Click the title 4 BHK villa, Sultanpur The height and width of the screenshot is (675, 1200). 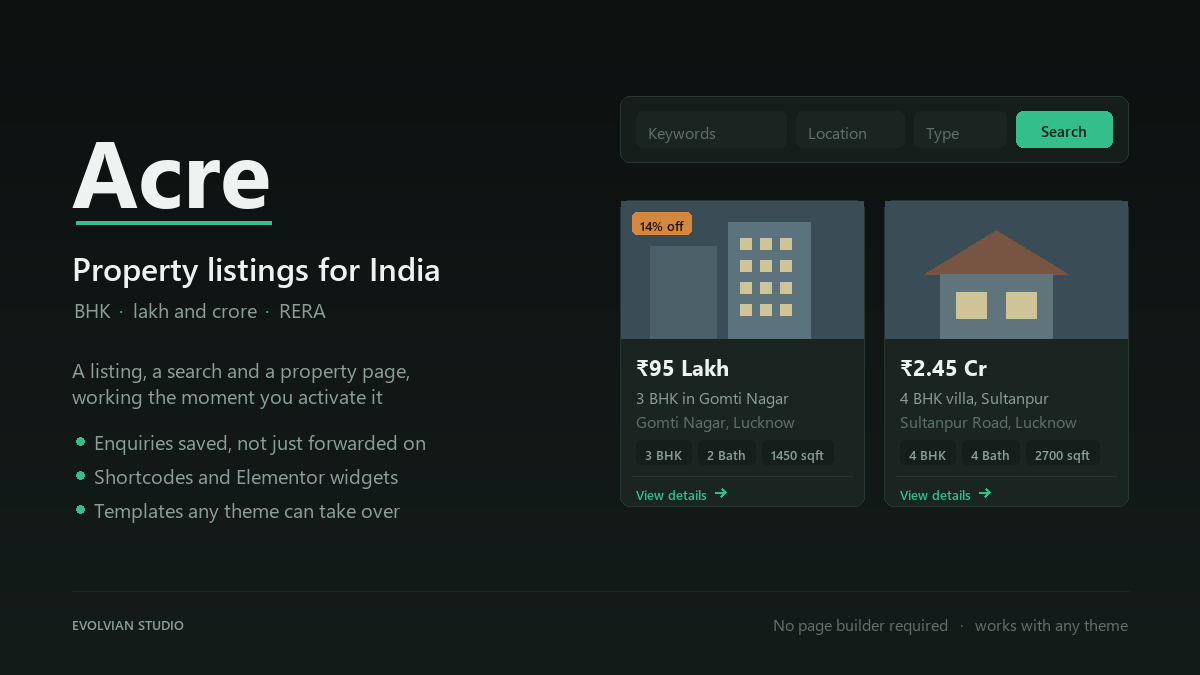point(974,398)
